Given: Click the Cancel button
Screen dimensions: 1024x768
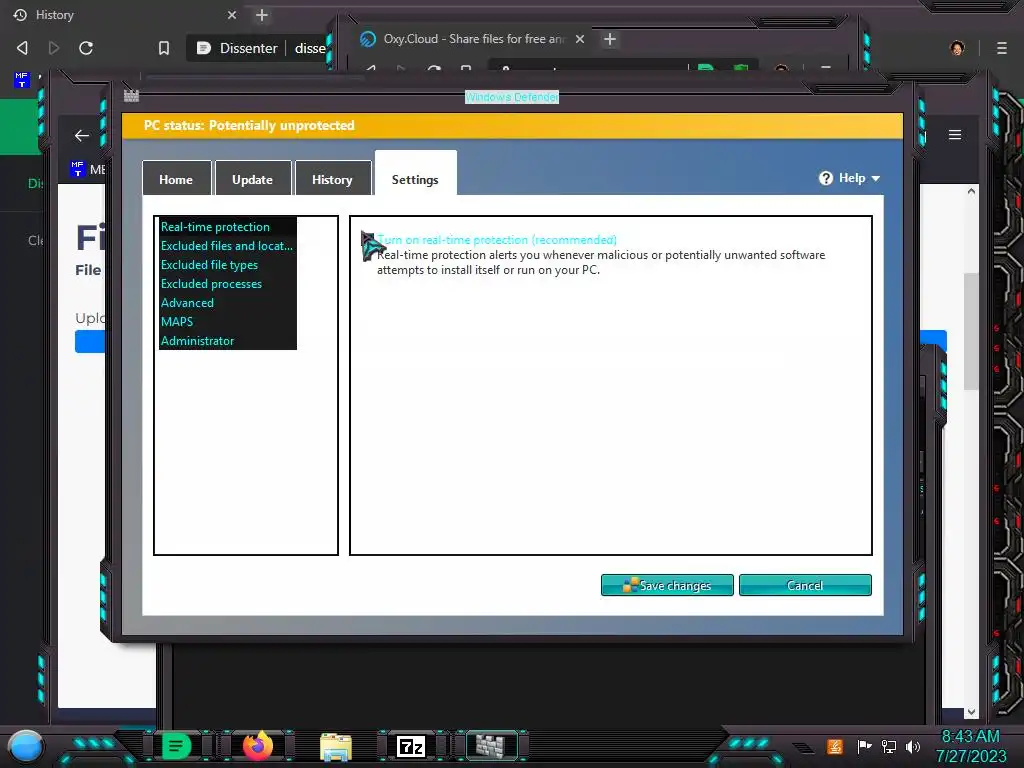Looking at the screenshot, I should pyautogui.click(x=805, y=585).
